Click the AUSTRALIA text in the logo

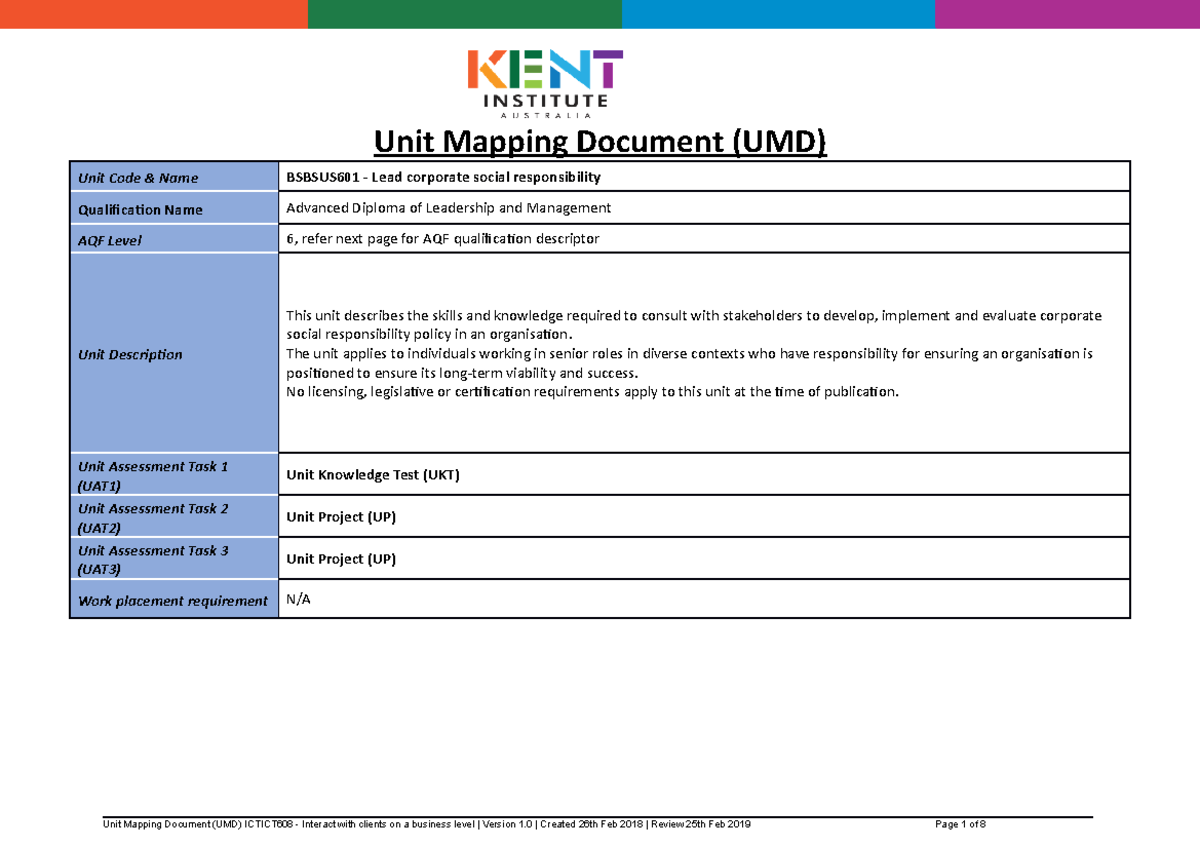pyautogui.click(x=547, y=114)
